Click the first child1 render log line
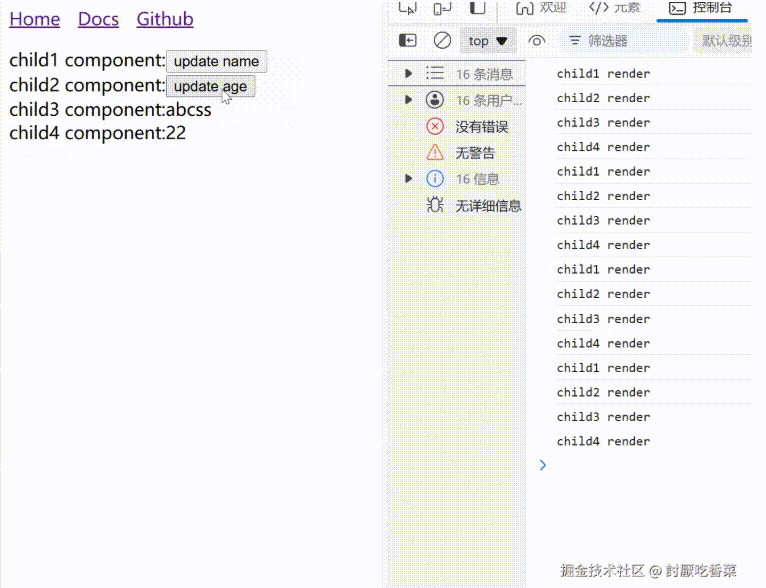Image resolution: width=766 pixels, height=588 pixels. 603,74
